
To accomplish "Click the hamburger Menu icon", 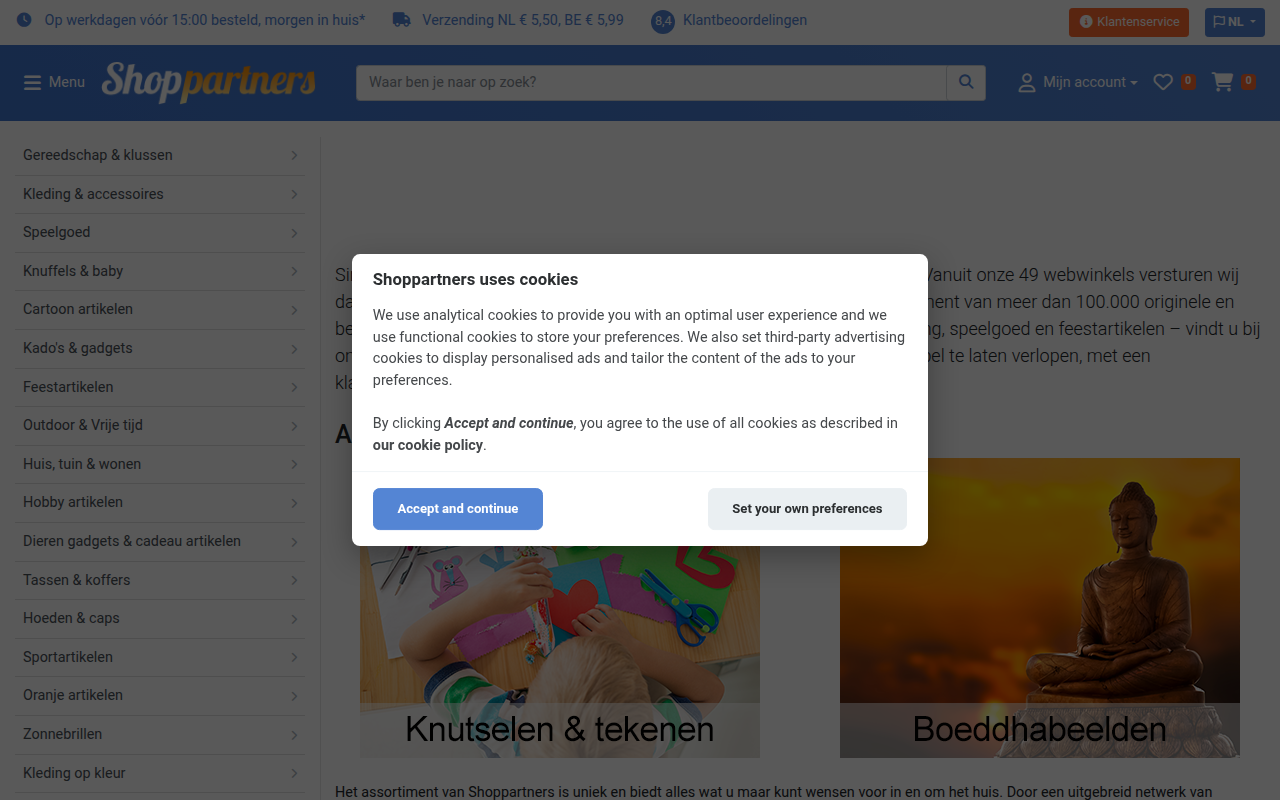I will click(x=33, y=82).
